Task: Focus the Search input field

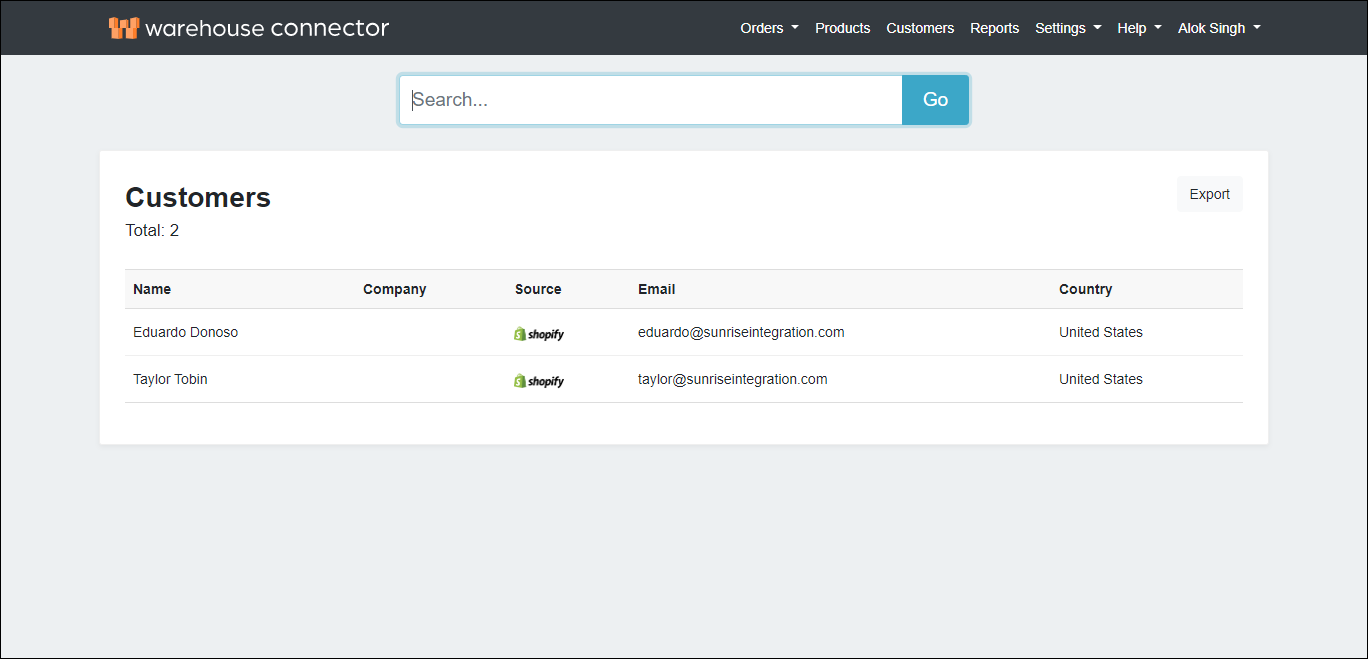Action: point(650,100)
